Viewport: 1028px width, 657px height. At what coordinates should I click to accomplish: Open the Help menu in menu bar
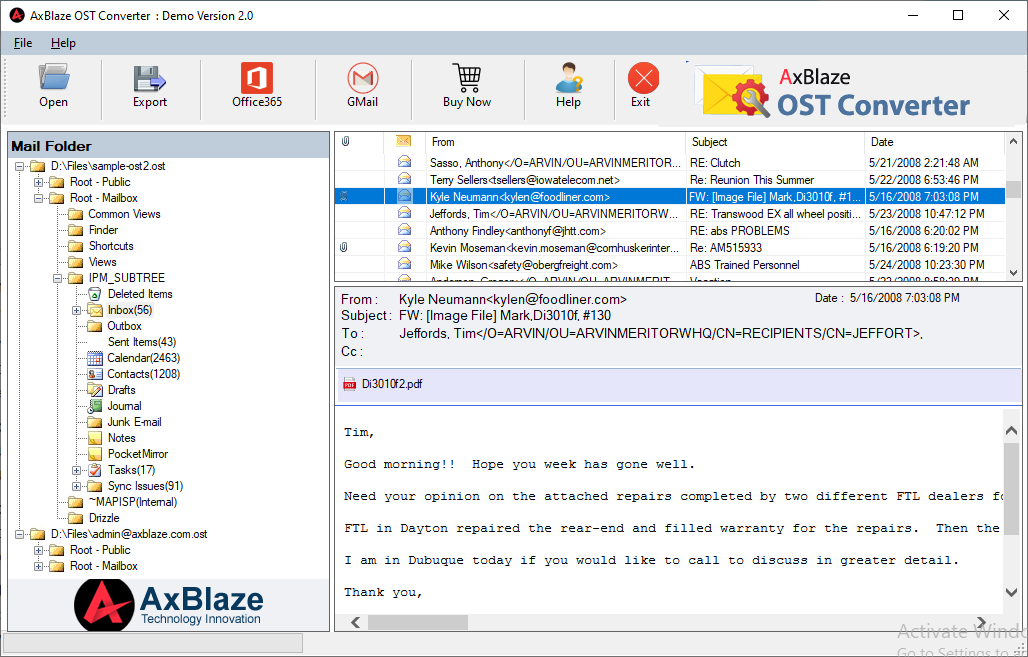[64, 43]
